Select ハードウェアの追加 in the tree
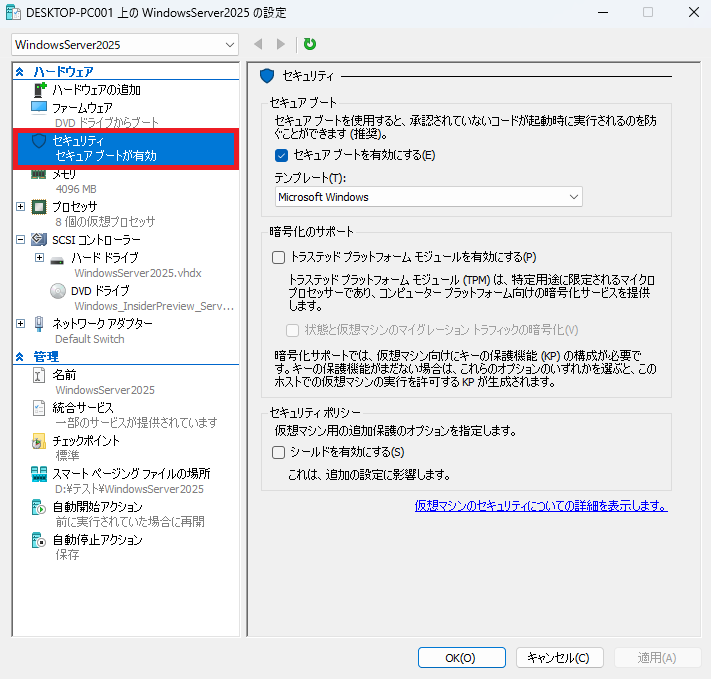This screenshot has height=679, width=711. (x=96, y=90)
